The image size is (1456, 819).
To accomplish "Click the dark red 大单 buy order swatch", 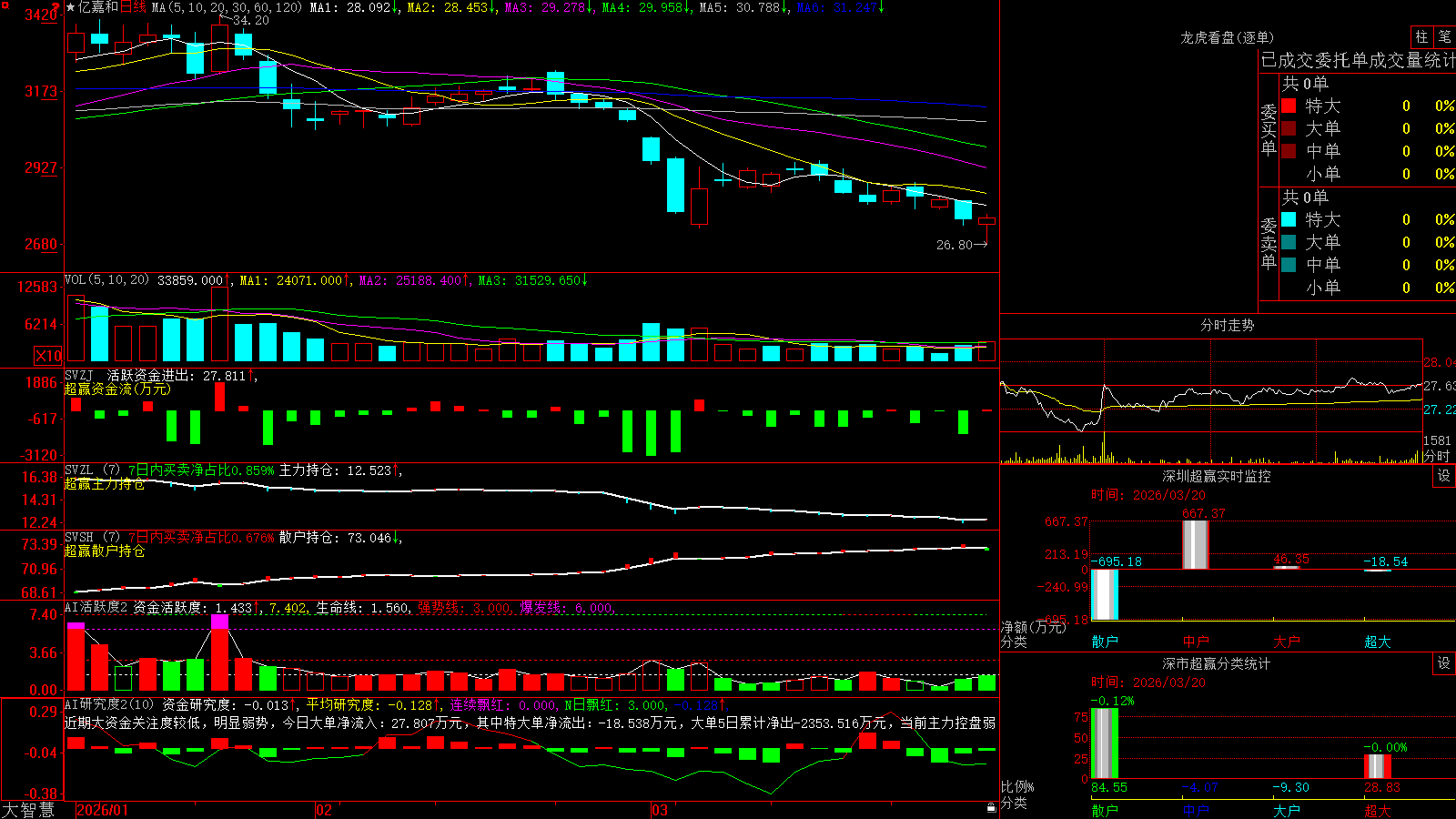I will point(1289,128).
